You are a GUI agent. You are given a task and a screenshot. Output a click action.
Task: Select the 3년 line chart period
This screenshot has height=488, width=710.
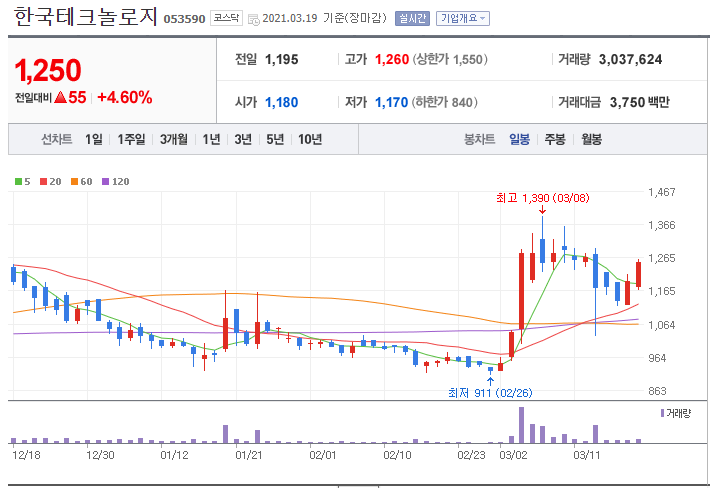tap(243, 139)
